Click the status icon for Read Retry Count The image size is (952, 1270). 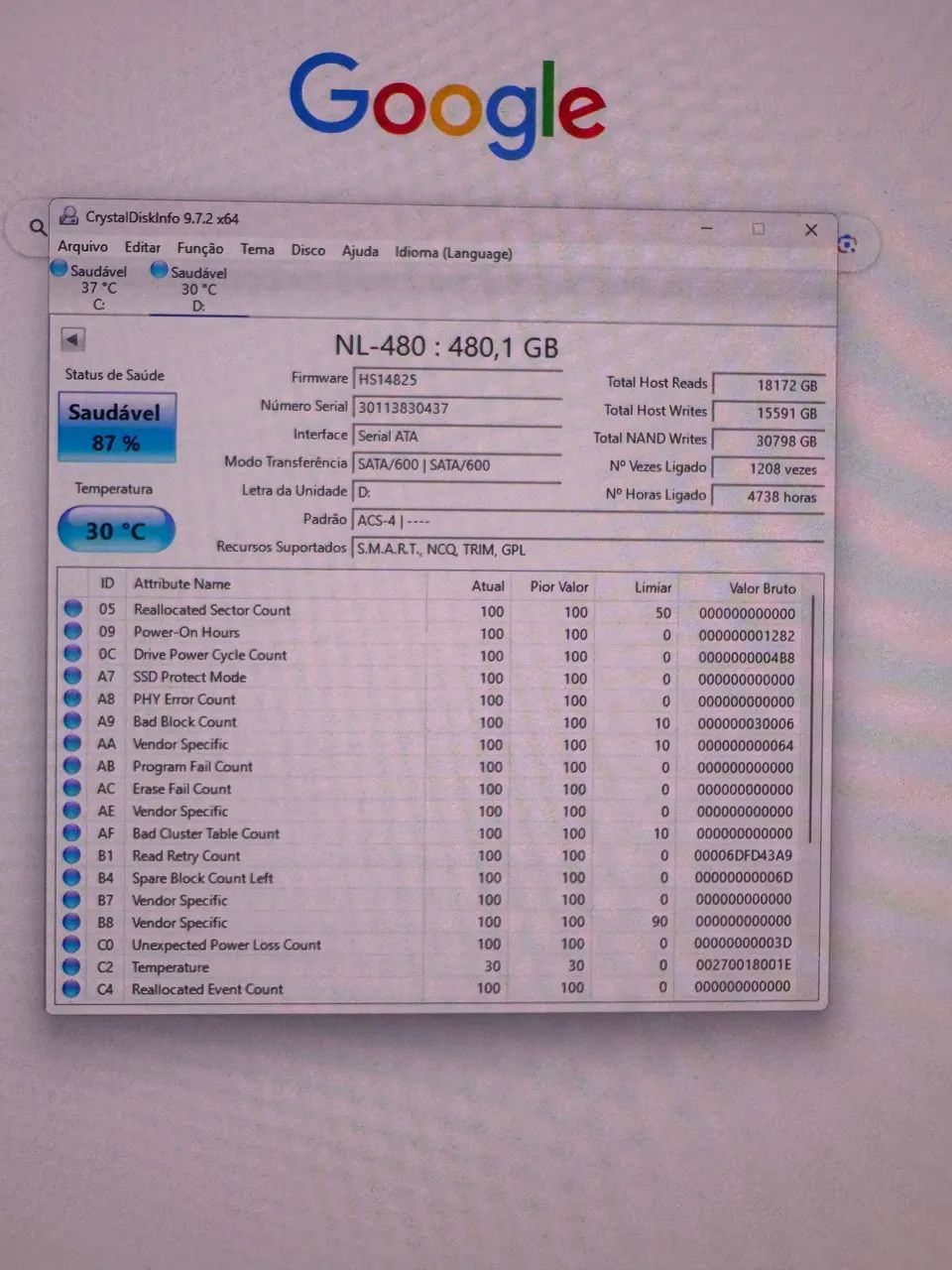pos(71,854)
